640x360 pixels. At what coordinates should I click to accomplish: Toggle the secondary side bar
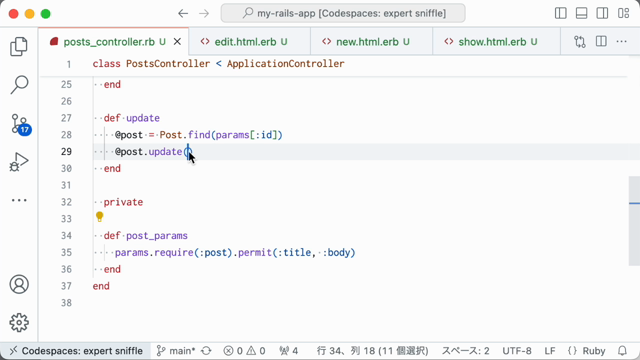pyautogui.click(x=602, y=13)
